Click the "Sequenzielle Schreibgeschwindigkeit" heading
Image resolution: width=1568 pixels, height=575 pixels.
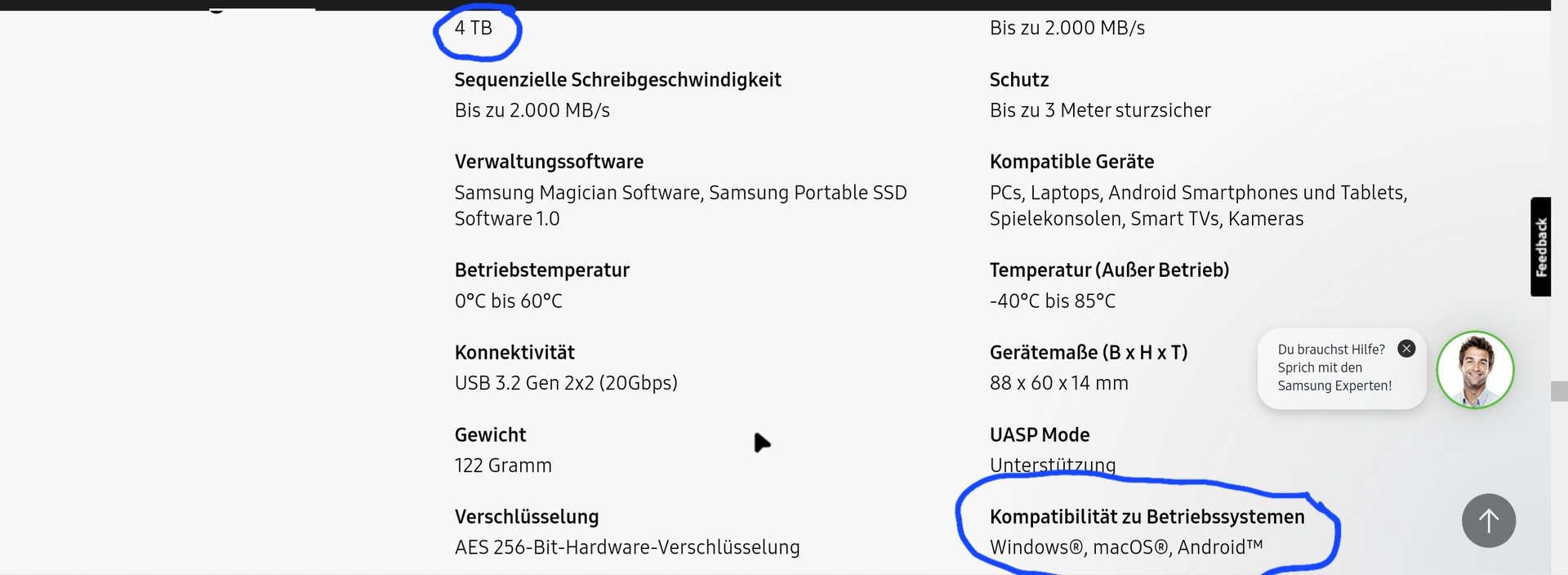(x=617, y=80)
